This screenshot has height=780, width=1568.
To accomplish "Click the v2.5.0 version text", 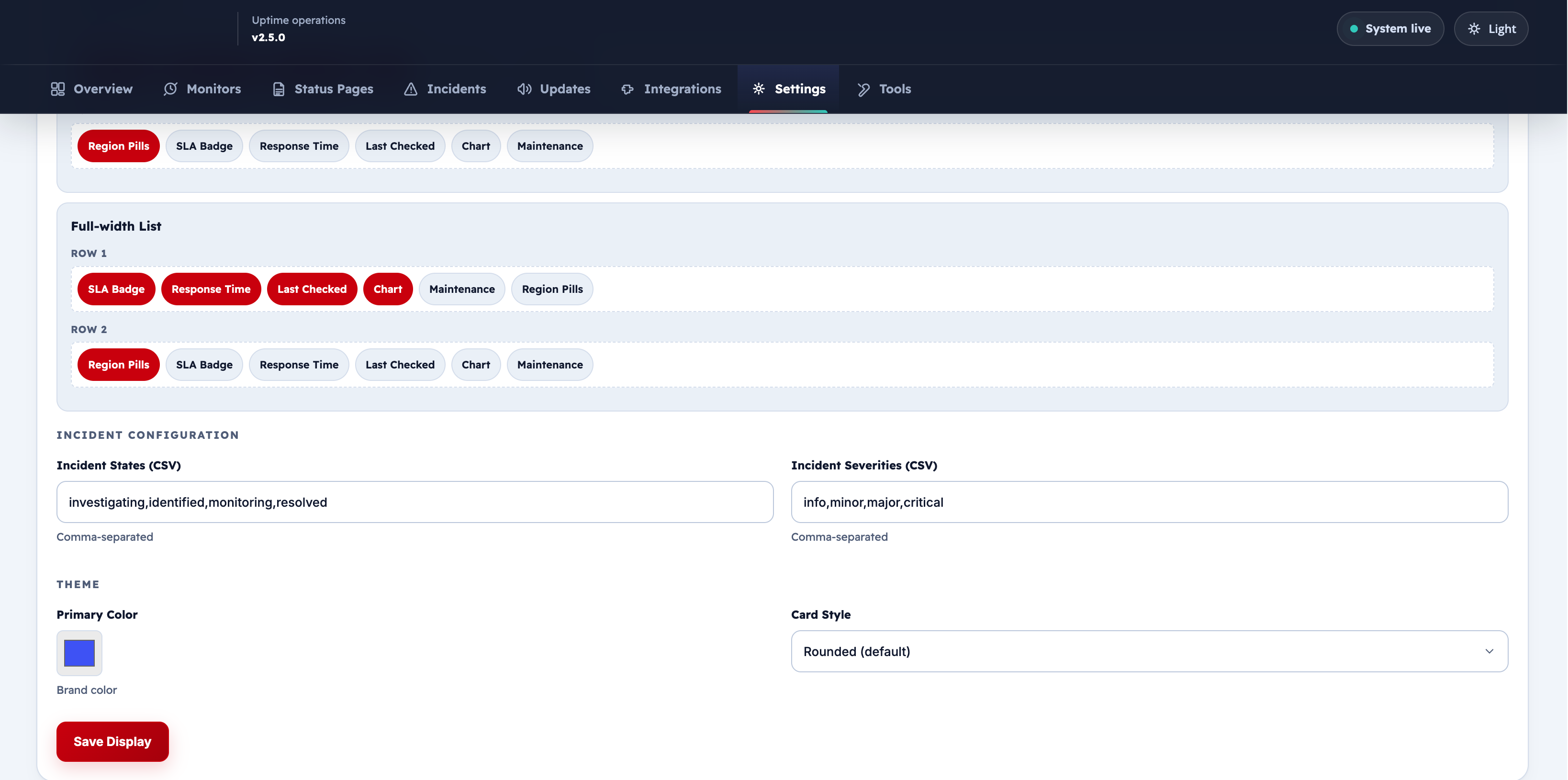I will [x=269, y=37].
